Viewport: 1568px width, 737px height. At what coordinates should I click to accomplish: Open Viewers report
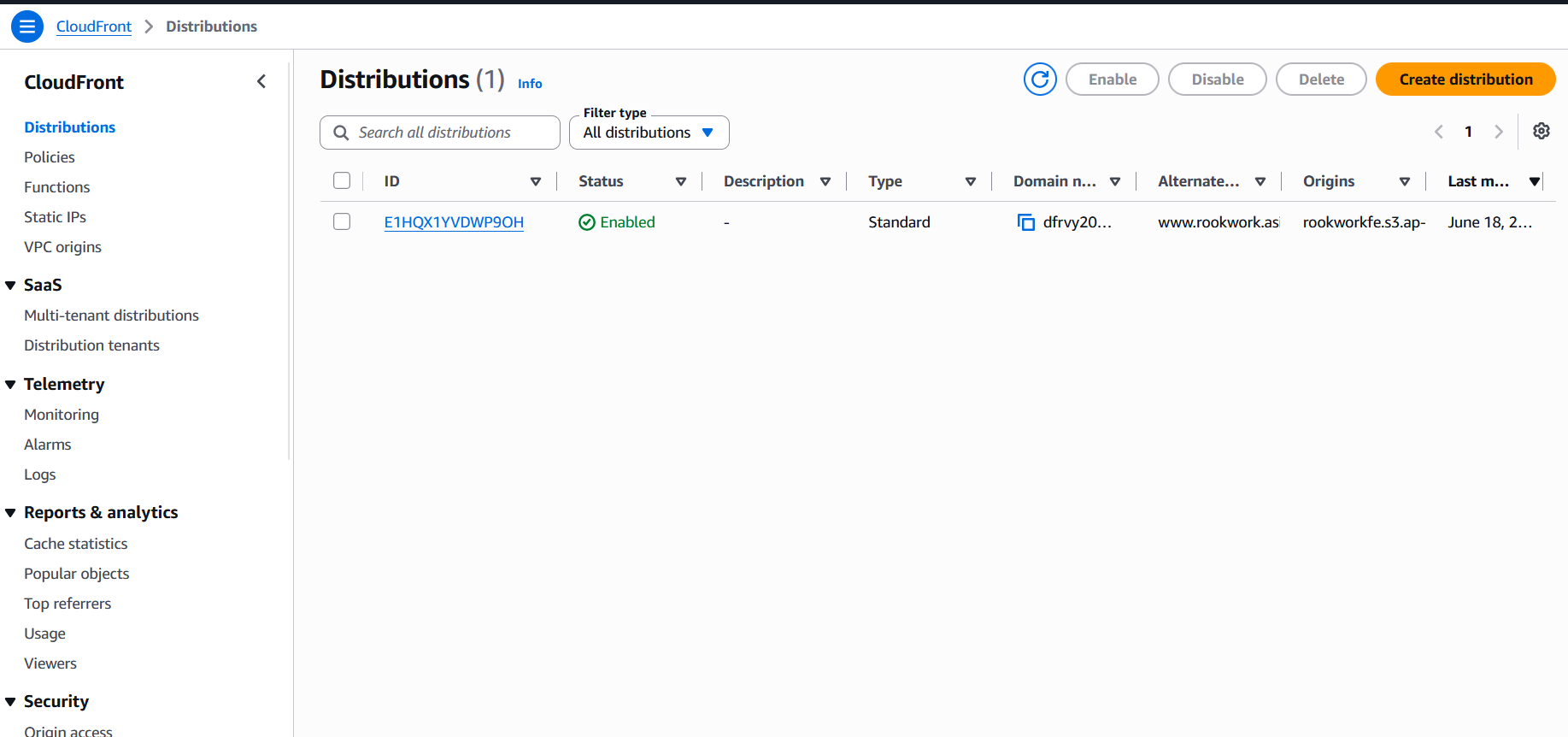click(50, 663)
